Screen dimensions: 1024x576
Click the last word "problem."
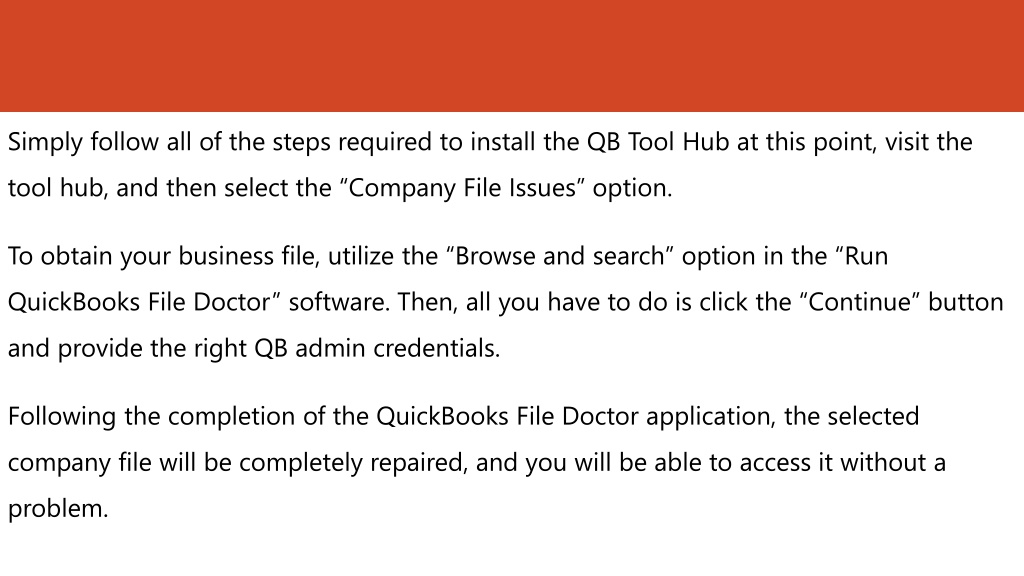coord(57,509)
